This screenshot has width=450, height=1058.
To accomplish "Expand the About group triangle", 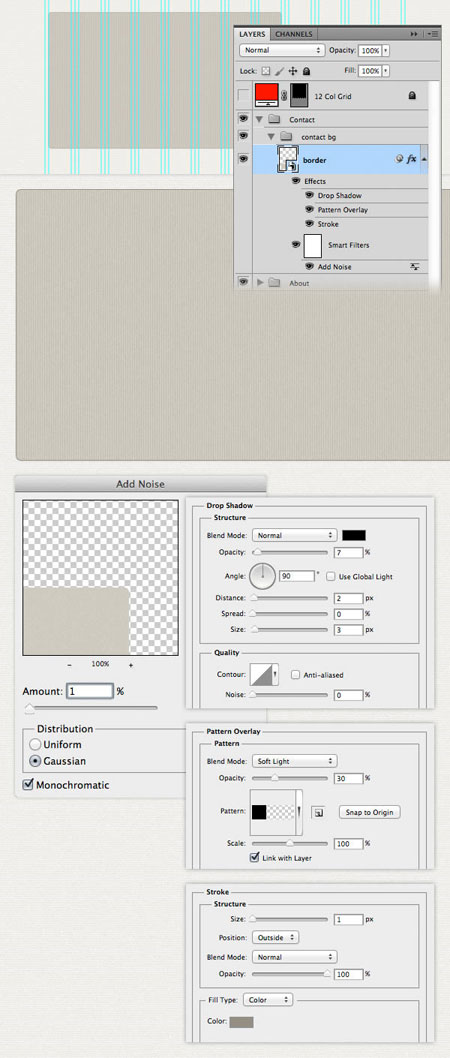I will (260, 283).
